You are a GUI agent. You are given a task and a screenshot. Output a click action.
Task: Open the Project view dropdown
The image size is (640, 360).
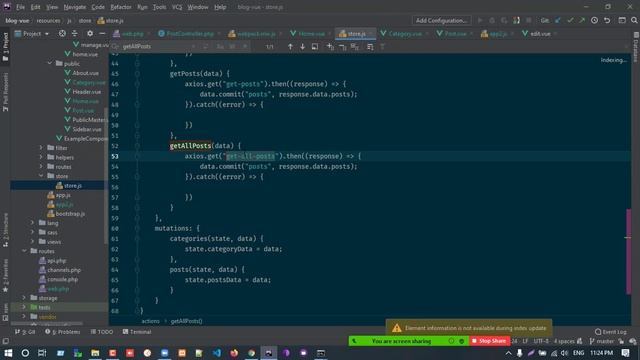32,33
